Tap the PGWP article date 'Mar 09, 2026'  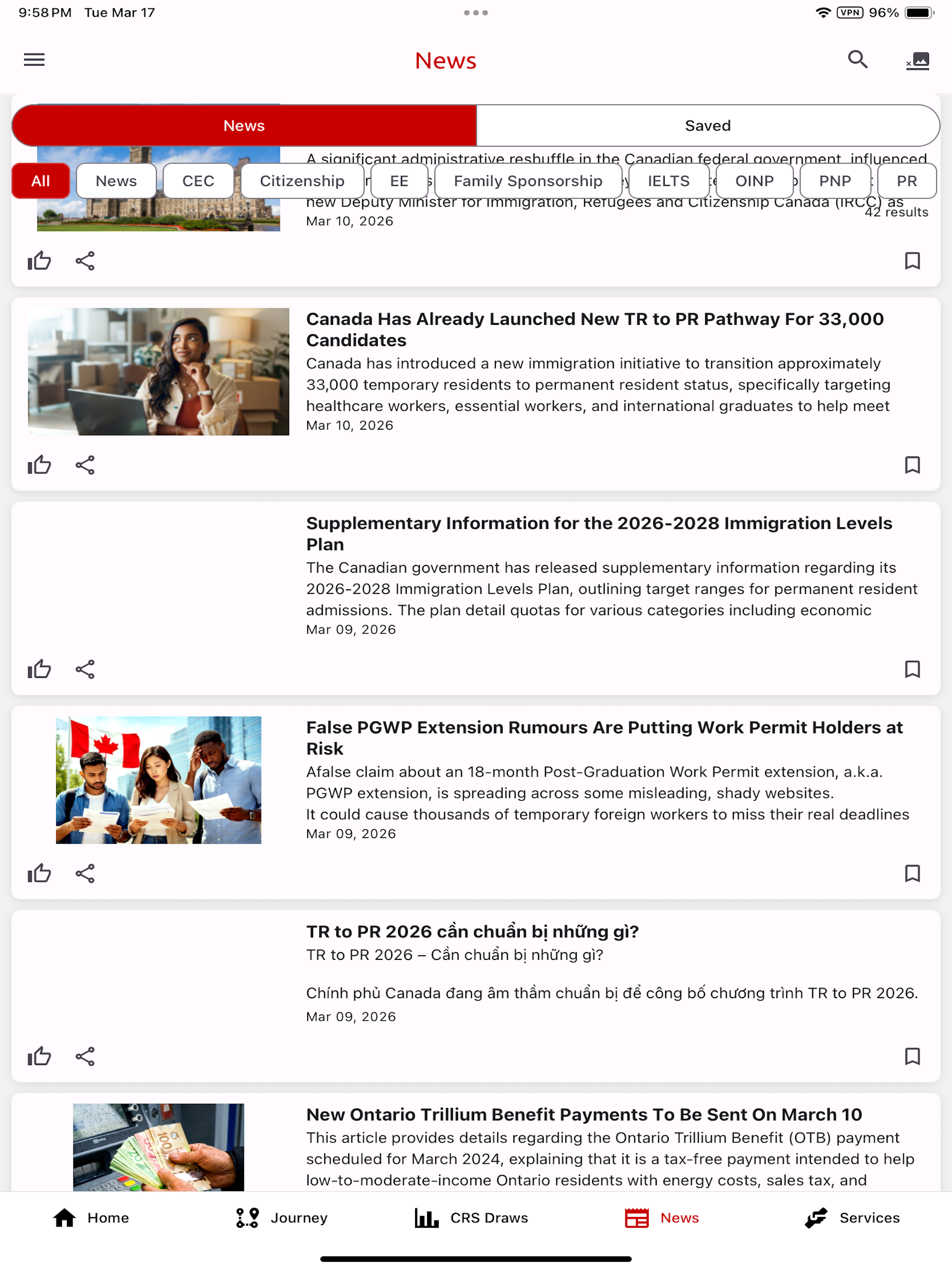coord(351,833)
